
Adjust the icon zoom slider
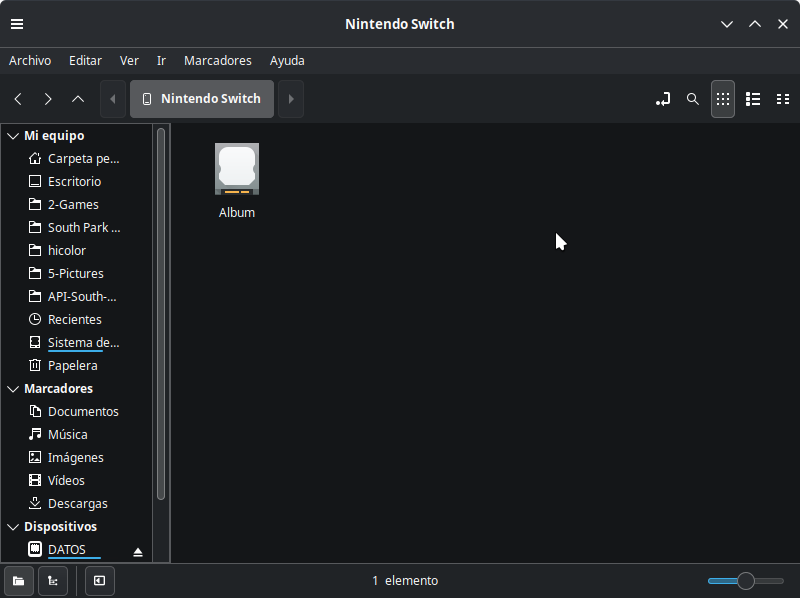[x=746, y=581]
